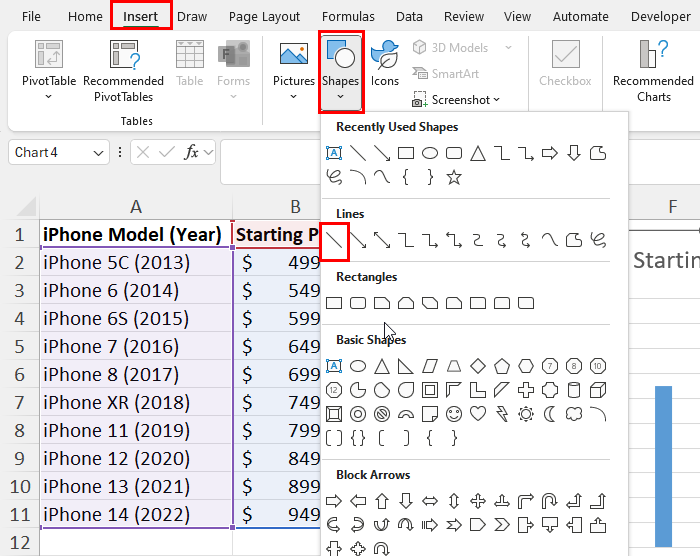This screenshot has width=700, height=556.
Task: Choose the Cloud shape in Basic Shapes
Action: pos(574,414)
